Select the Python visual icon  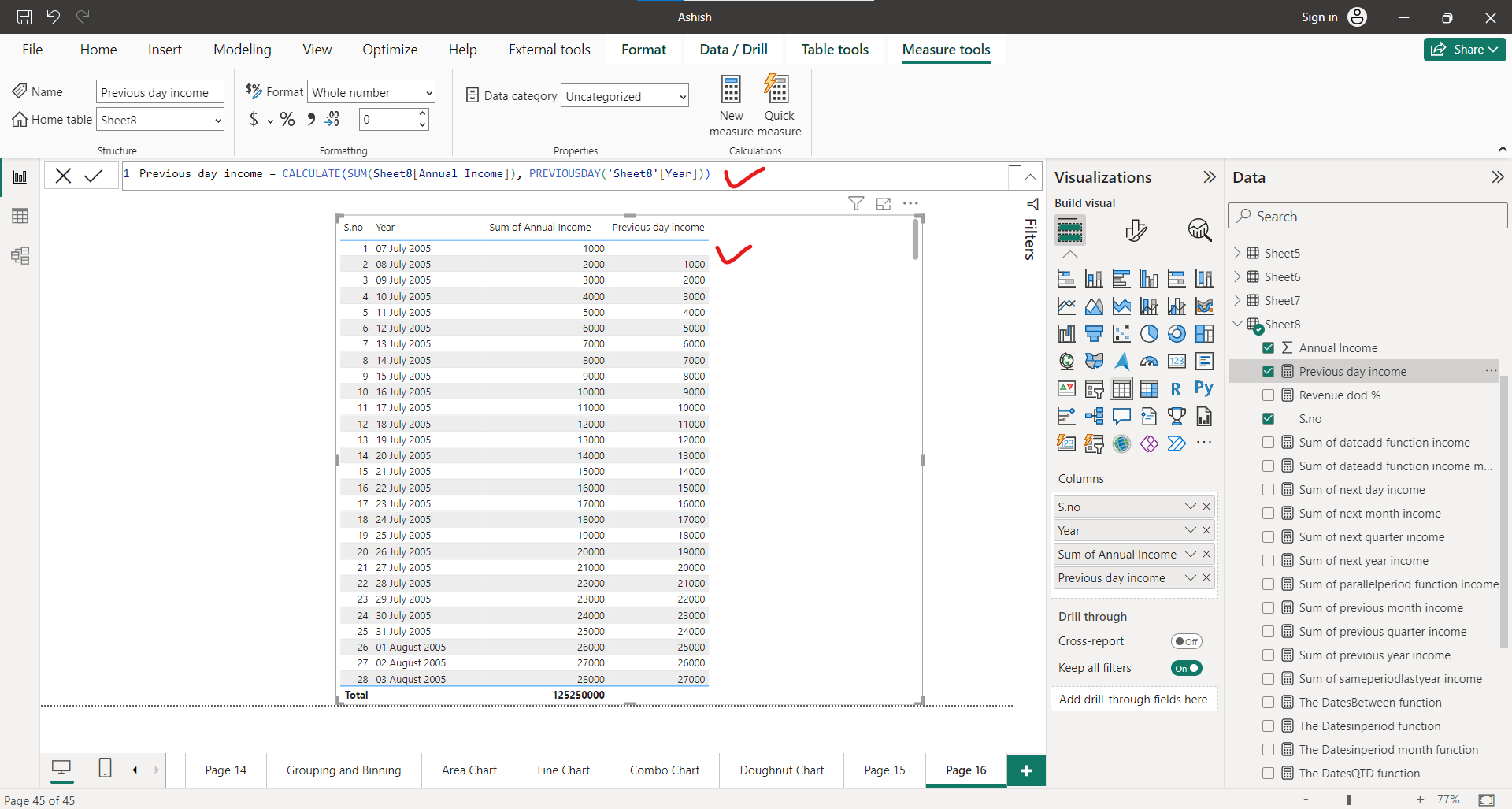(x=1204, y=388)
